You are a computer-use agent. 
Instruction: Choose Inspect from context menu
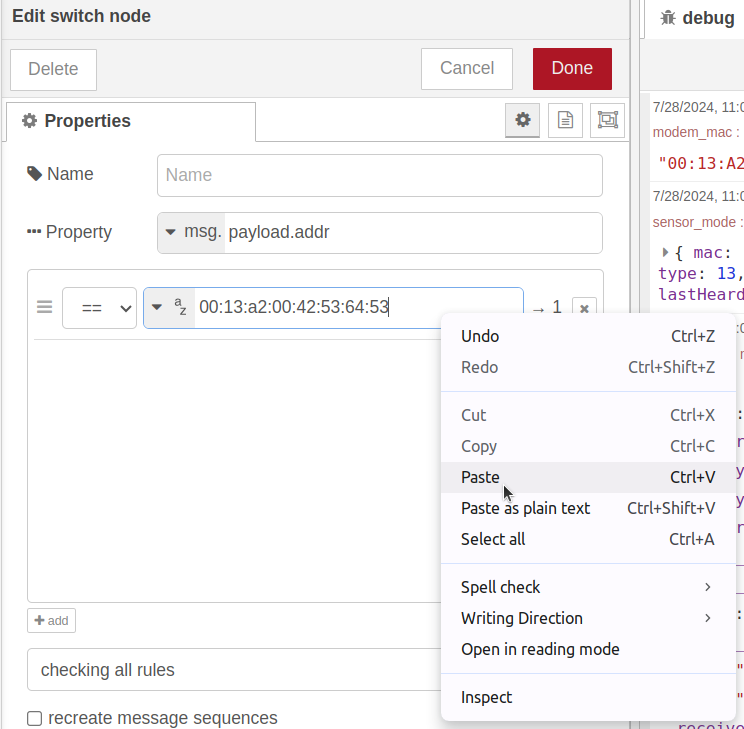588,697
